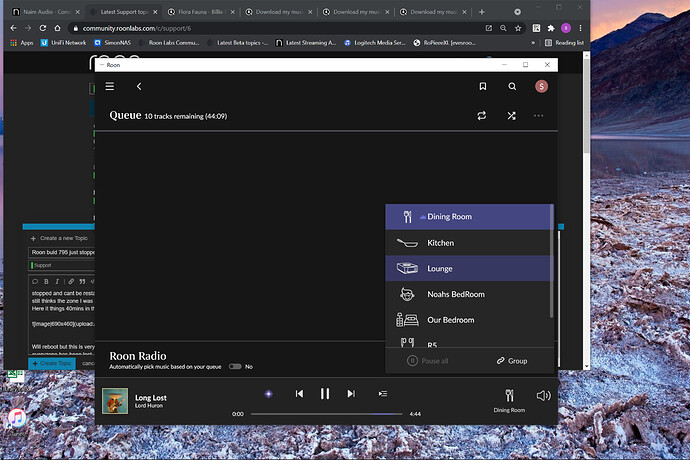
Task: Click the Chrome back navigation arrow
Action: 14,28
